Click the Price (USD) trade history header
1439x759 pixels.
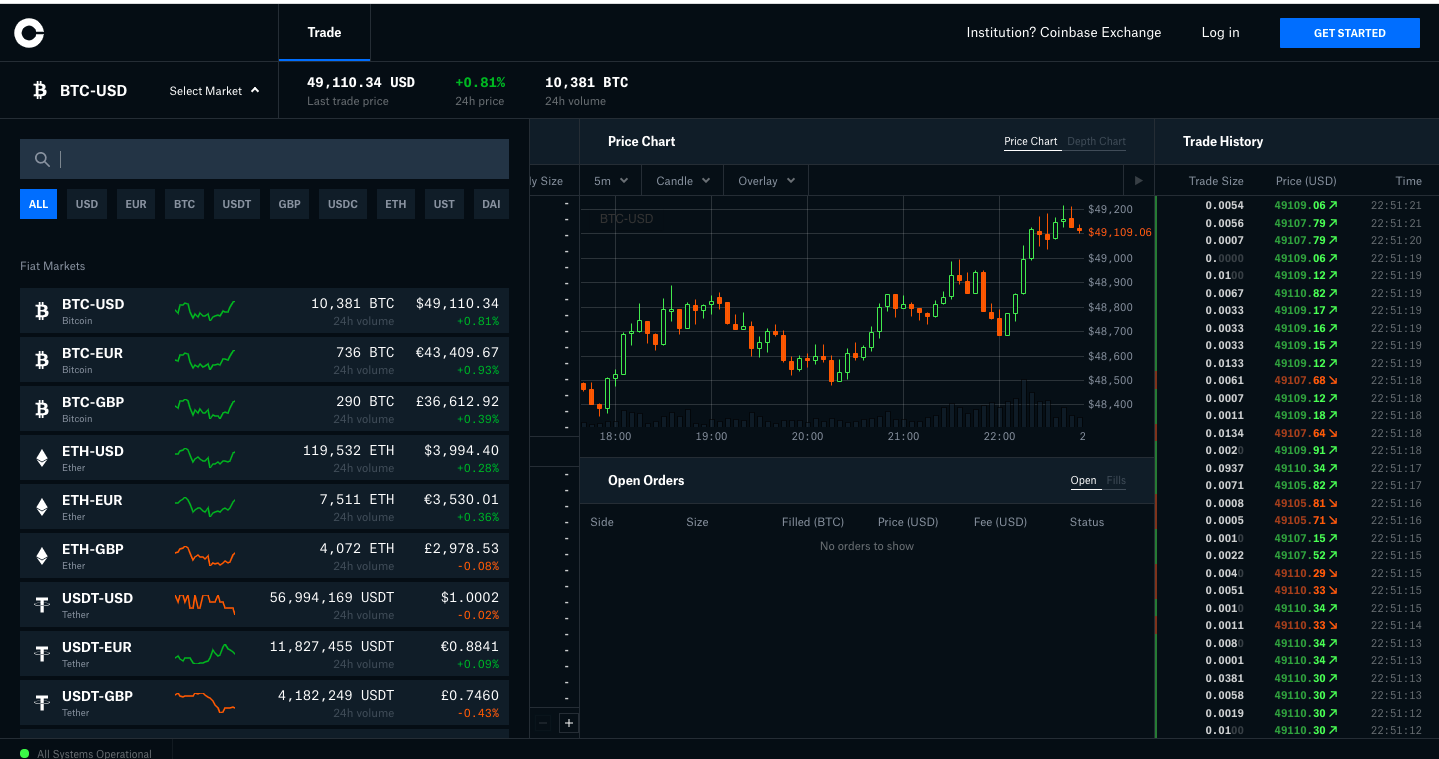point(1306,181)
